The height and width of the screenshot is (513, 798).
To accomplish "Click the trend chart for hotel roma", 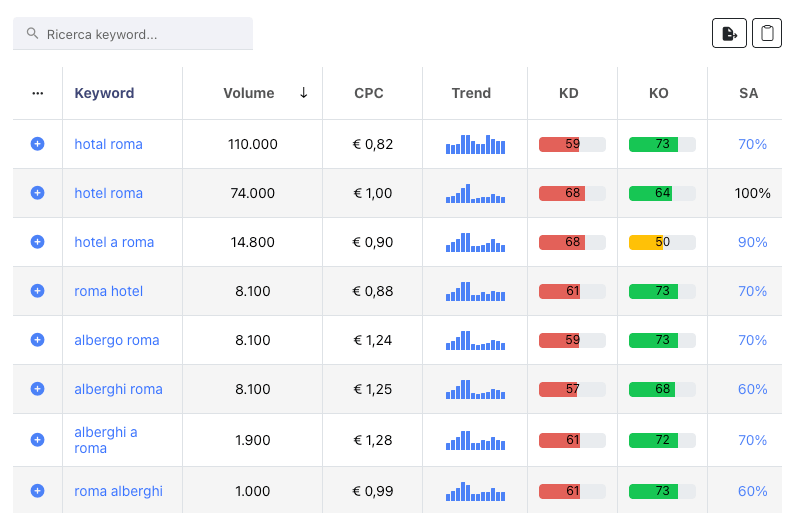I will coord(475,193).
